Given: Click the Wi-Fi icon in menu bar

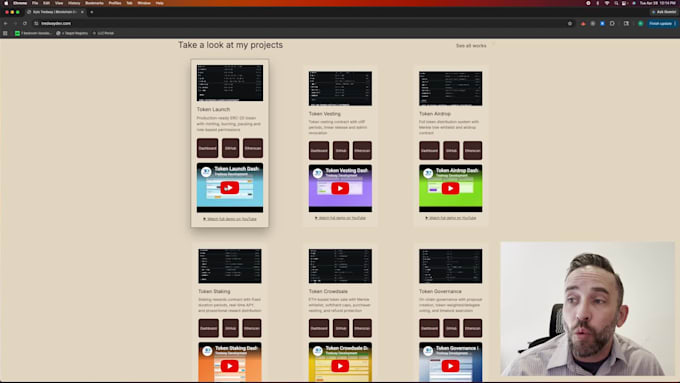Looking at the screenshot, I should click(x=607, y=3).
